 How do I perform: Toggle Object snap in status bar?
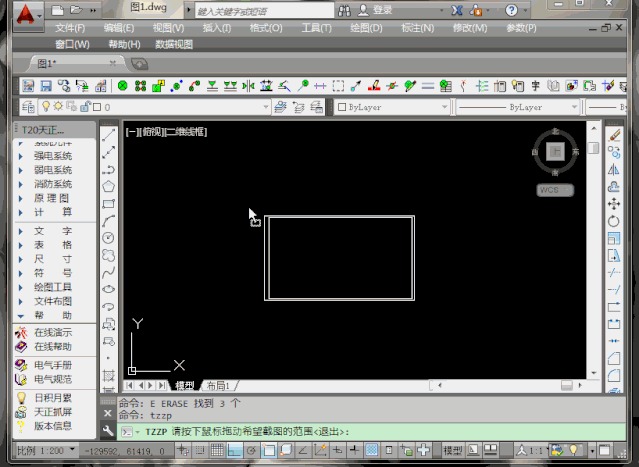[x=269, y=450]
